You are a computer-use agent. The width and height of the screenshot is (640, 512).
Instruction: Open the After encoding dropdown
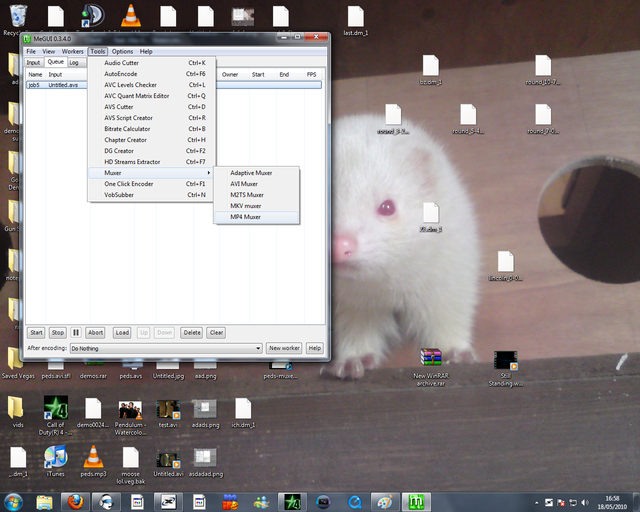coord(166,348)
